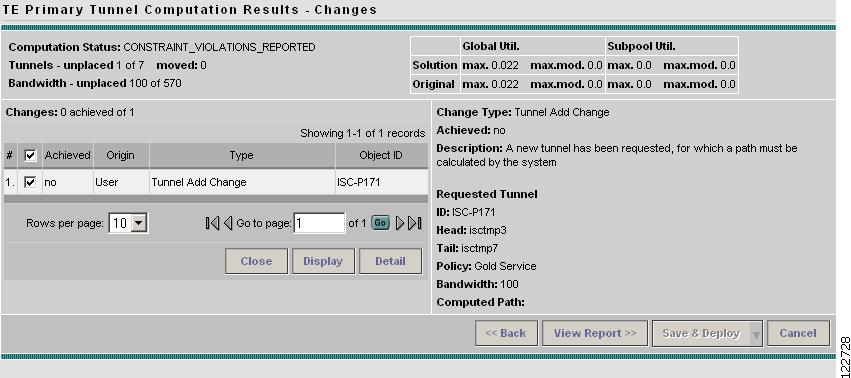Click the Original row label in utilization table

coord(434,84)
